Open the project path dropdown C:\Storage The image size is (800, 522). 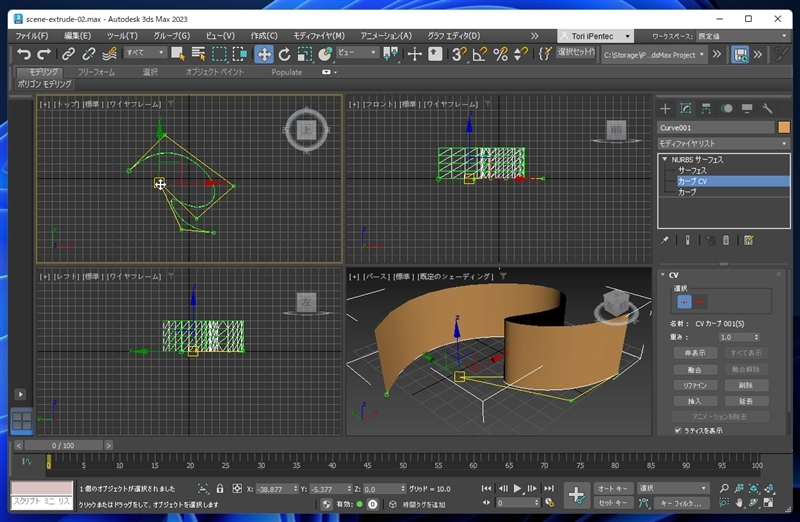tap(655, 55)
